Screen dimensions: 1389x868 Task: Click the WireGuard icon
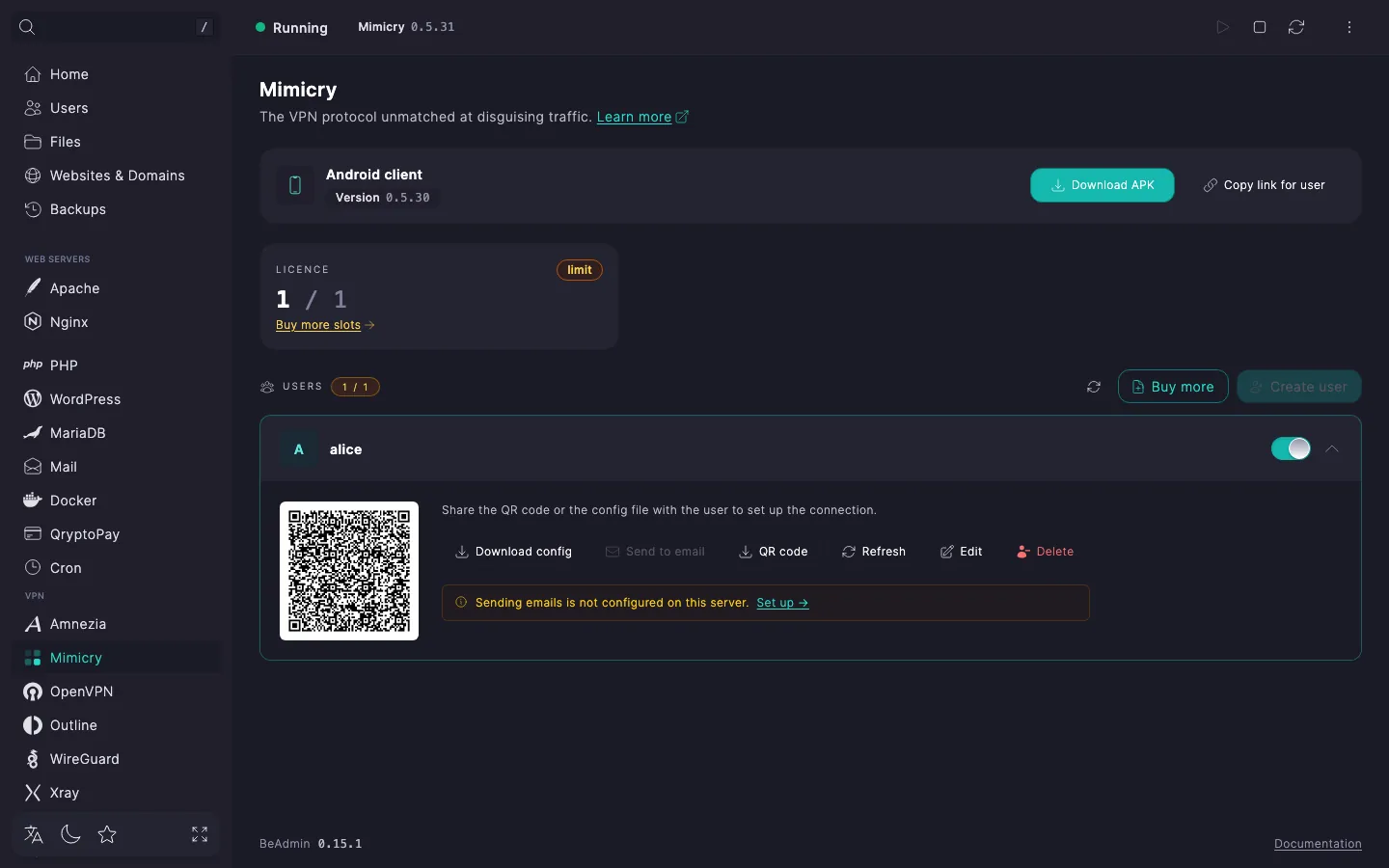33,759
